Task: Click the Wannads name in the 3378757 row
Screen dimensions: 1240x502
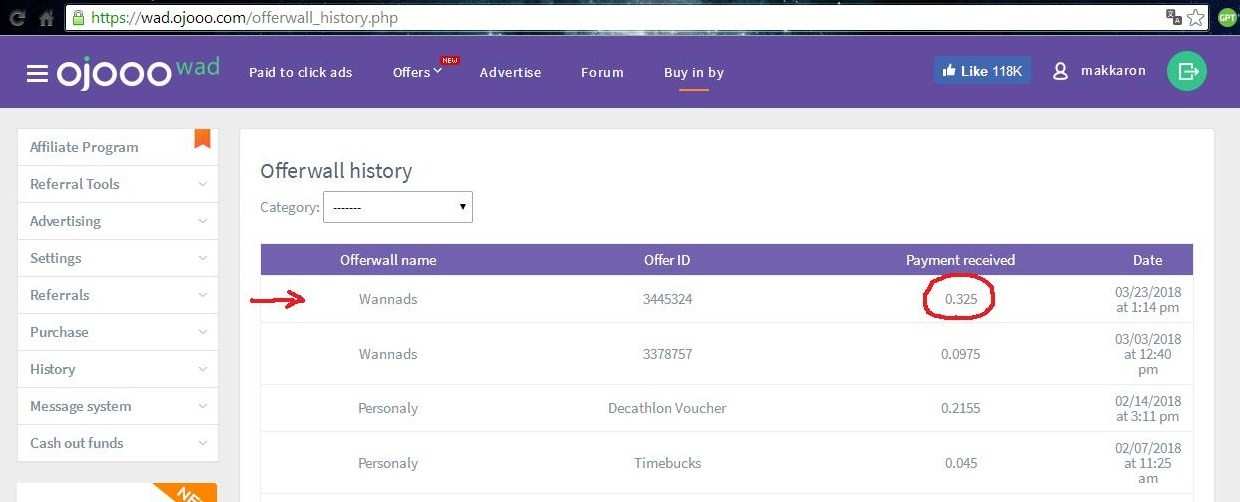Action: tap(388, 354)
